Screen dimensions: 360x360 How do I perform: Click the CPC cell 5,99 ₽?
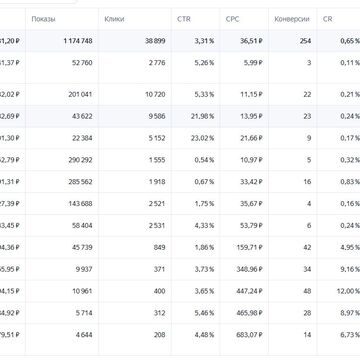pyautogui.click(x=253, y=63)
